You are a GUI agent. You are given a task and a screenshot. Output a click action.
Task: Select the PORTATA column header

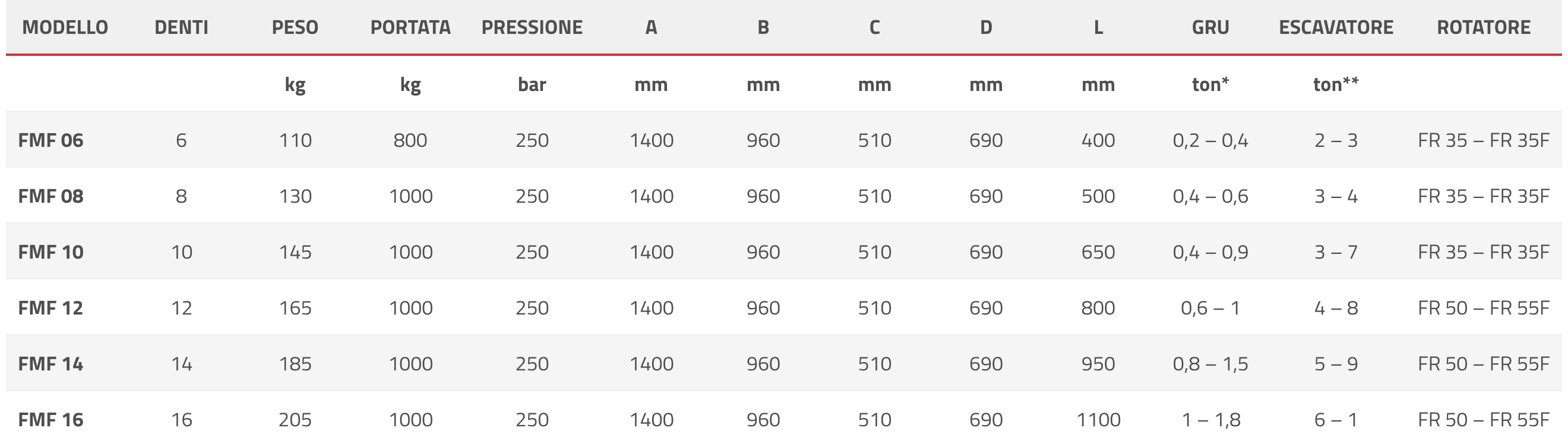tap(410, 27)
